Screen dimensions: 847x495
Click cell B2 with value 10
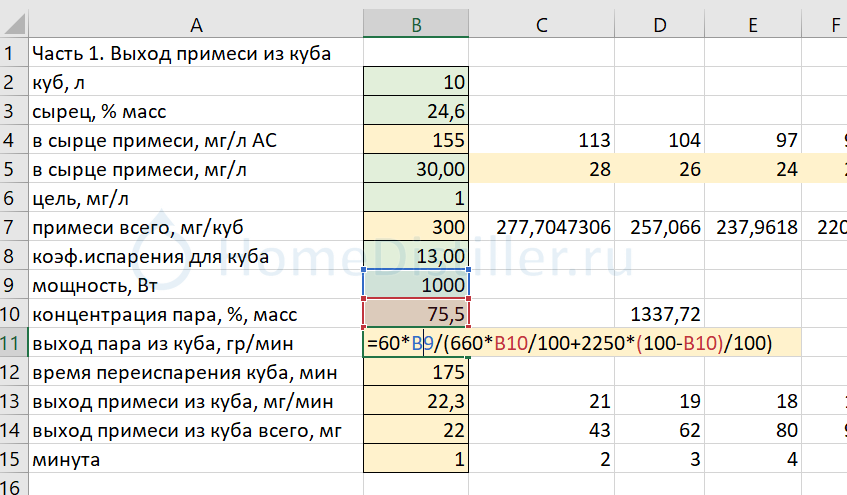point(415,82)
